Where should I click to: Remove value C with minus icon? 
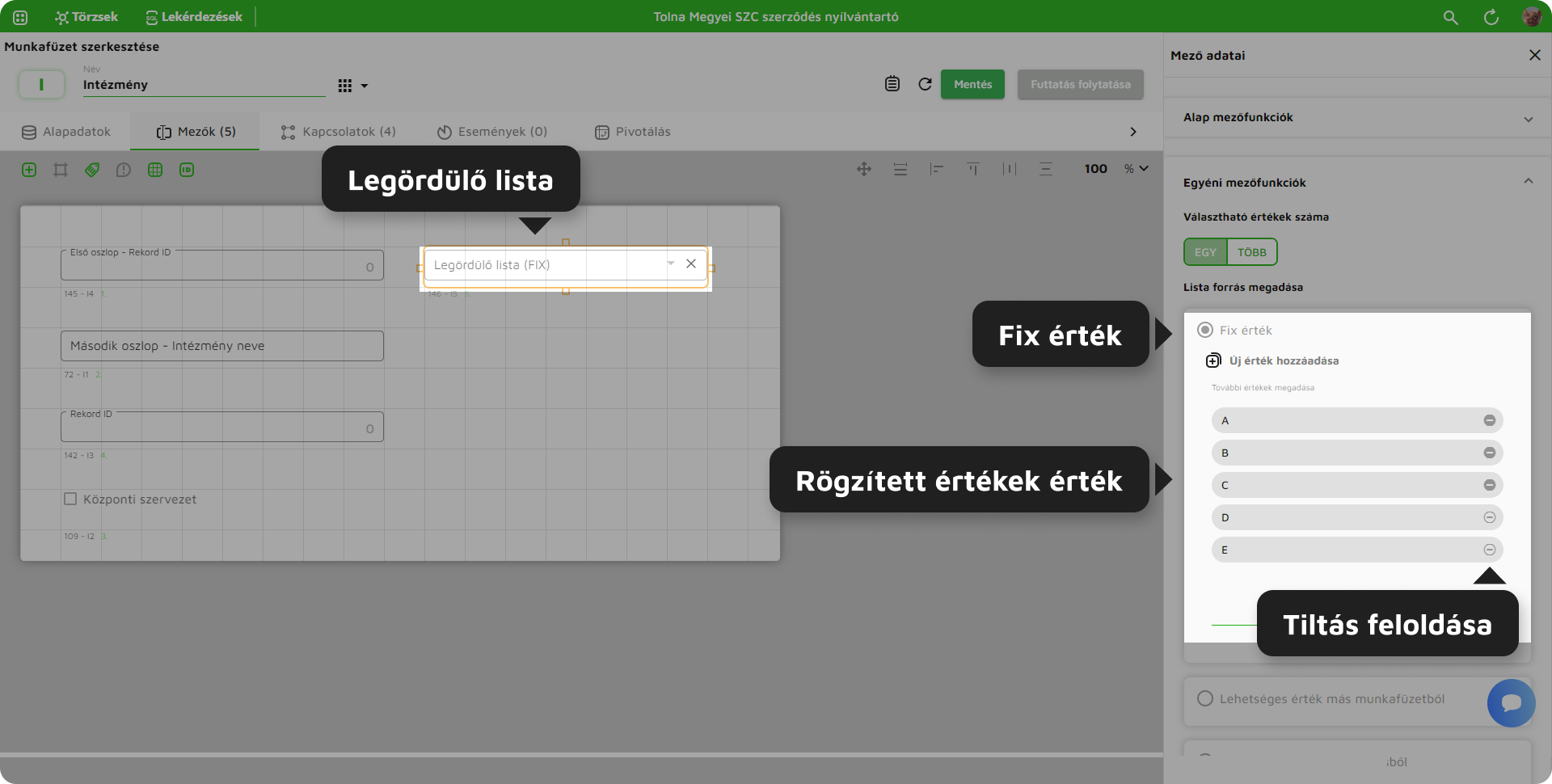pos(1490,485)
